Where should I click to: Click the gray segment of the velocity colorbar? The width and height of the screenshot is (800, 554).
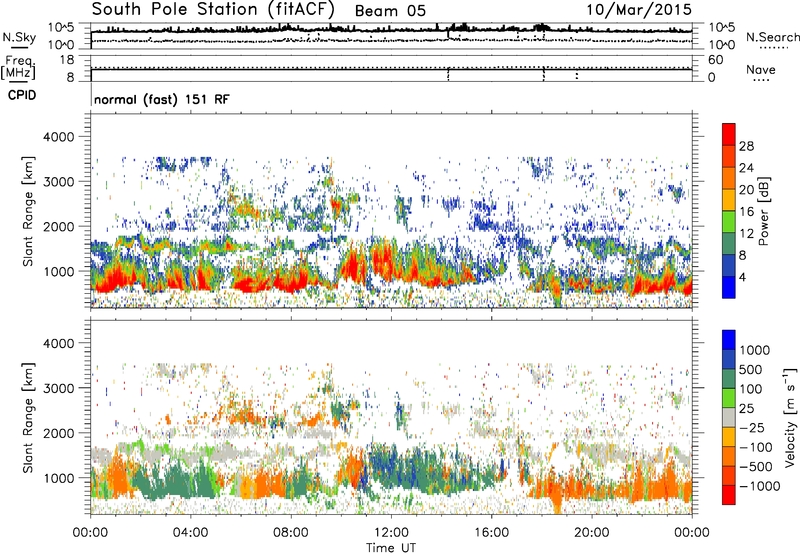[729, 417]
